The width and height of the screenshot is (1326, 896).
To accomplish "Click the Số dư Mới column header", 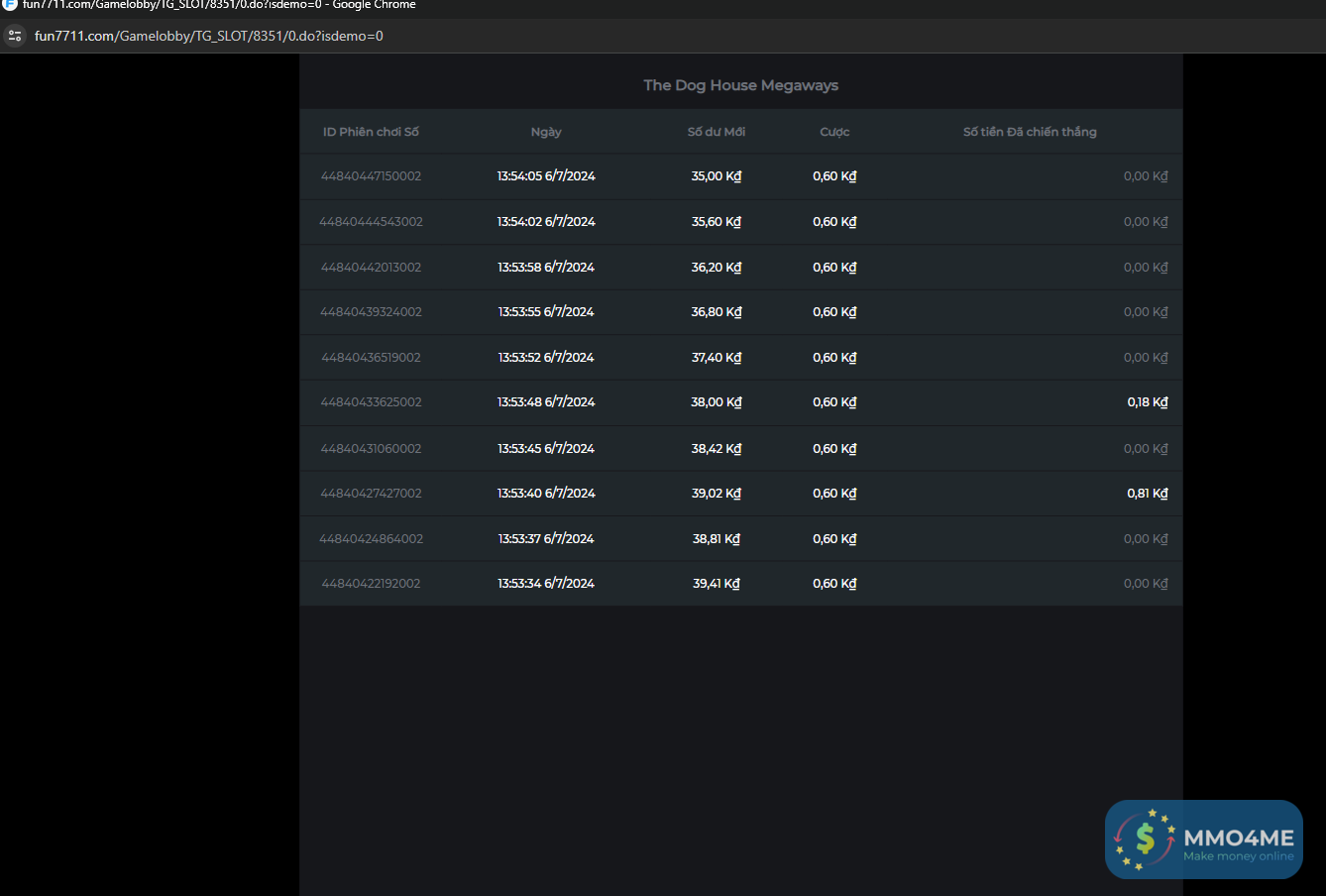I will tap(716, 132).
